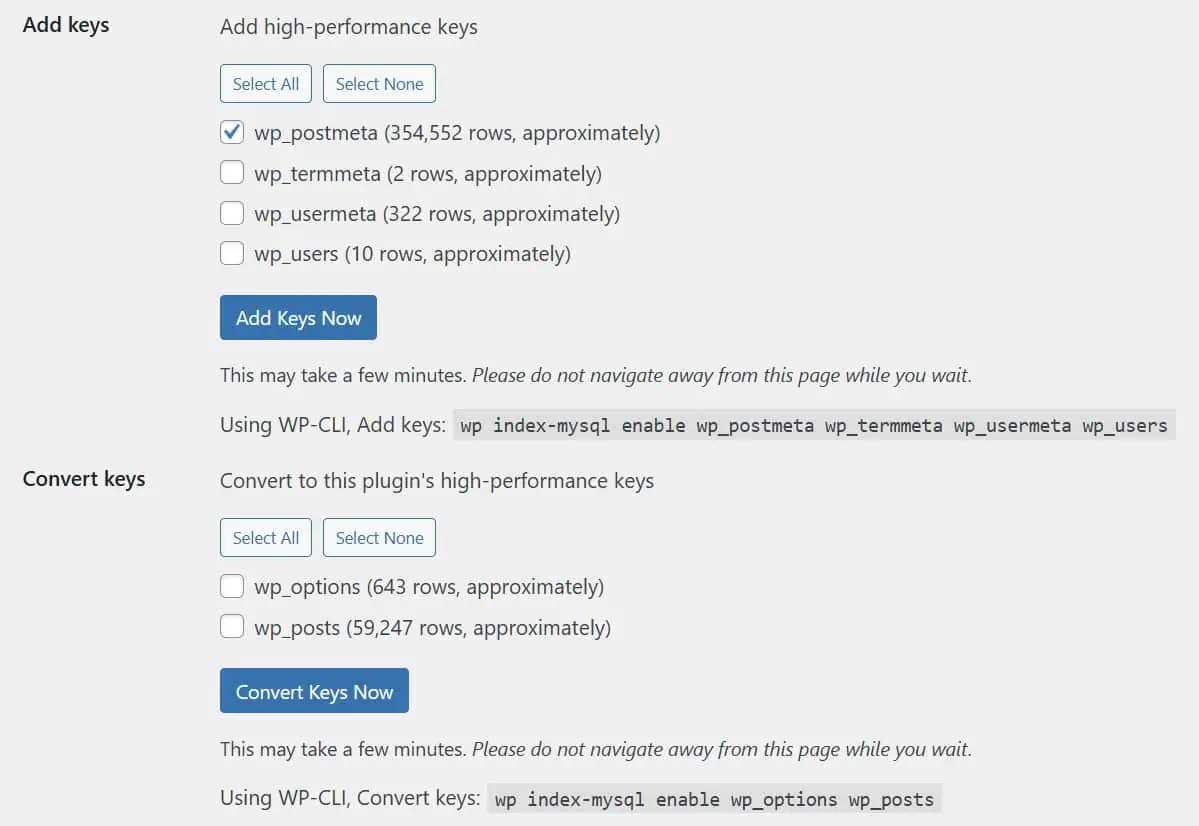Click the "Add high-performance keys" description text
Image resolution: width=1199 pixels, height=826 pixels.
(349, 27)
